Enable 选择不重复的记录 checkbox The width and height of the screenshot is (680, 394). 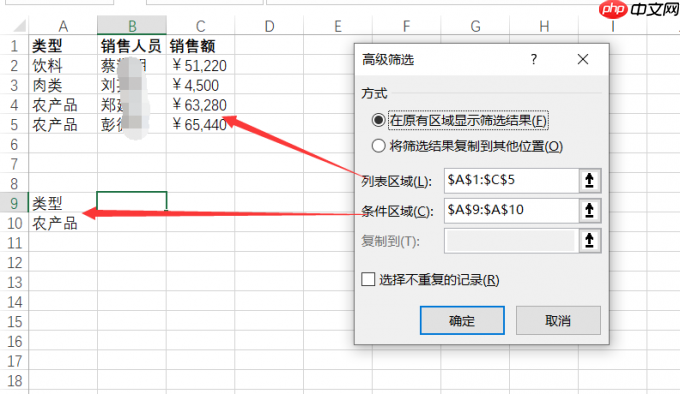[x=368, y=279]
